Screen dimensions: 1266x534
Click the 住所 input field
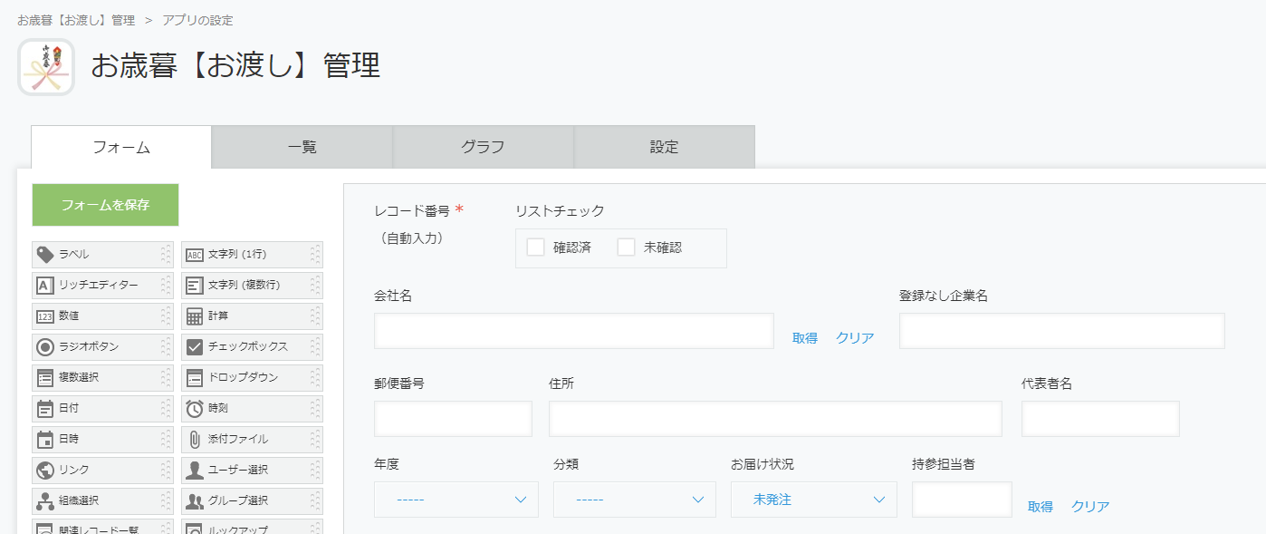pos(775,419)
